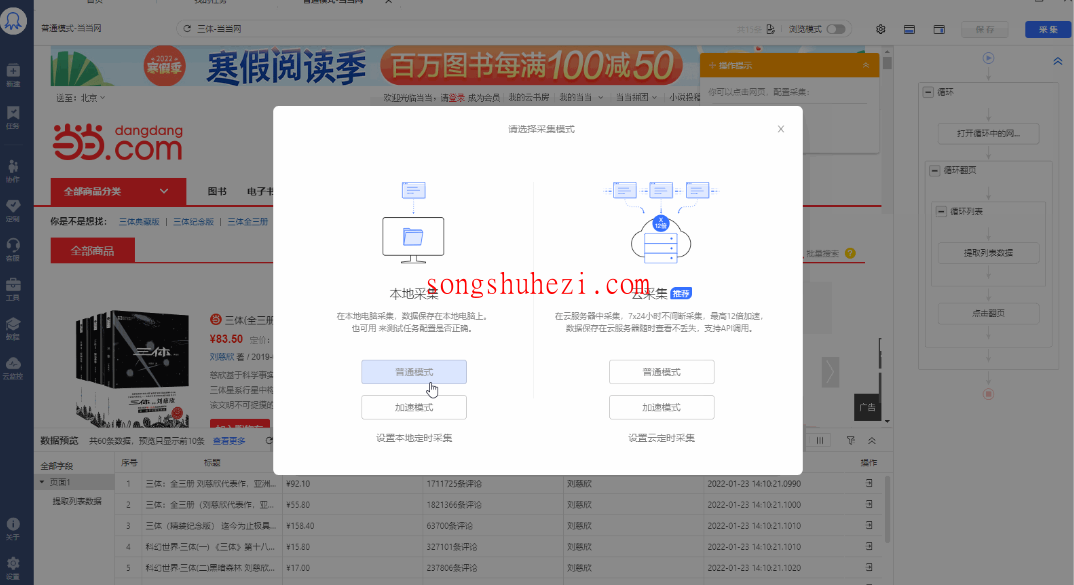The height and width of the screenshot is (585, 1074).
Task: Select the 提取列表数据 step in the workflow
Action: coord(988,253)
